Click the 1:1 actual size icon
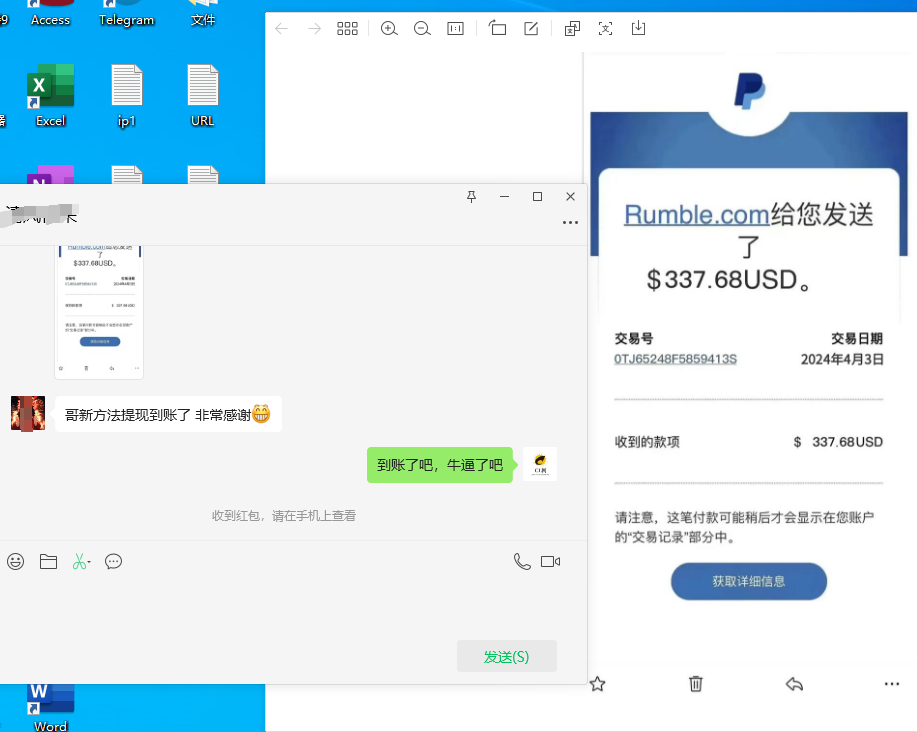 [x=455, y=28]
